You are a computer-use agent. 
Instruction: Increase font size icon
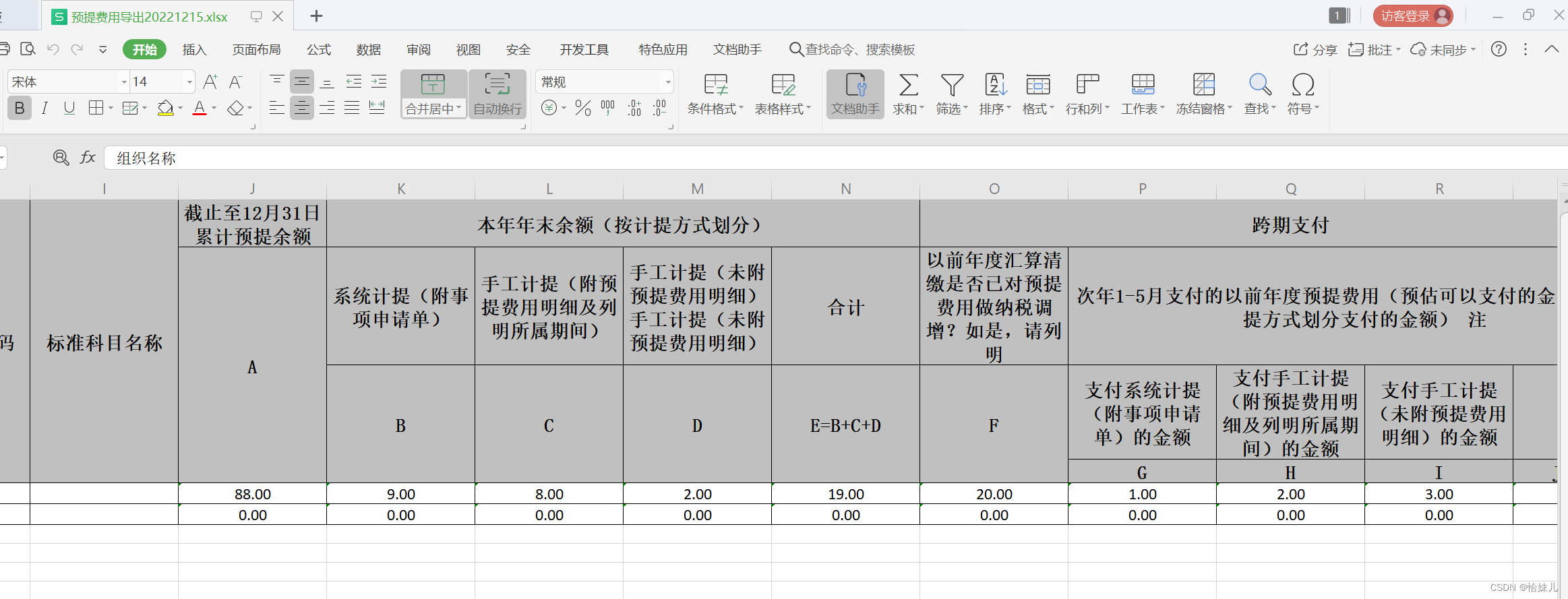coord(210,82)
